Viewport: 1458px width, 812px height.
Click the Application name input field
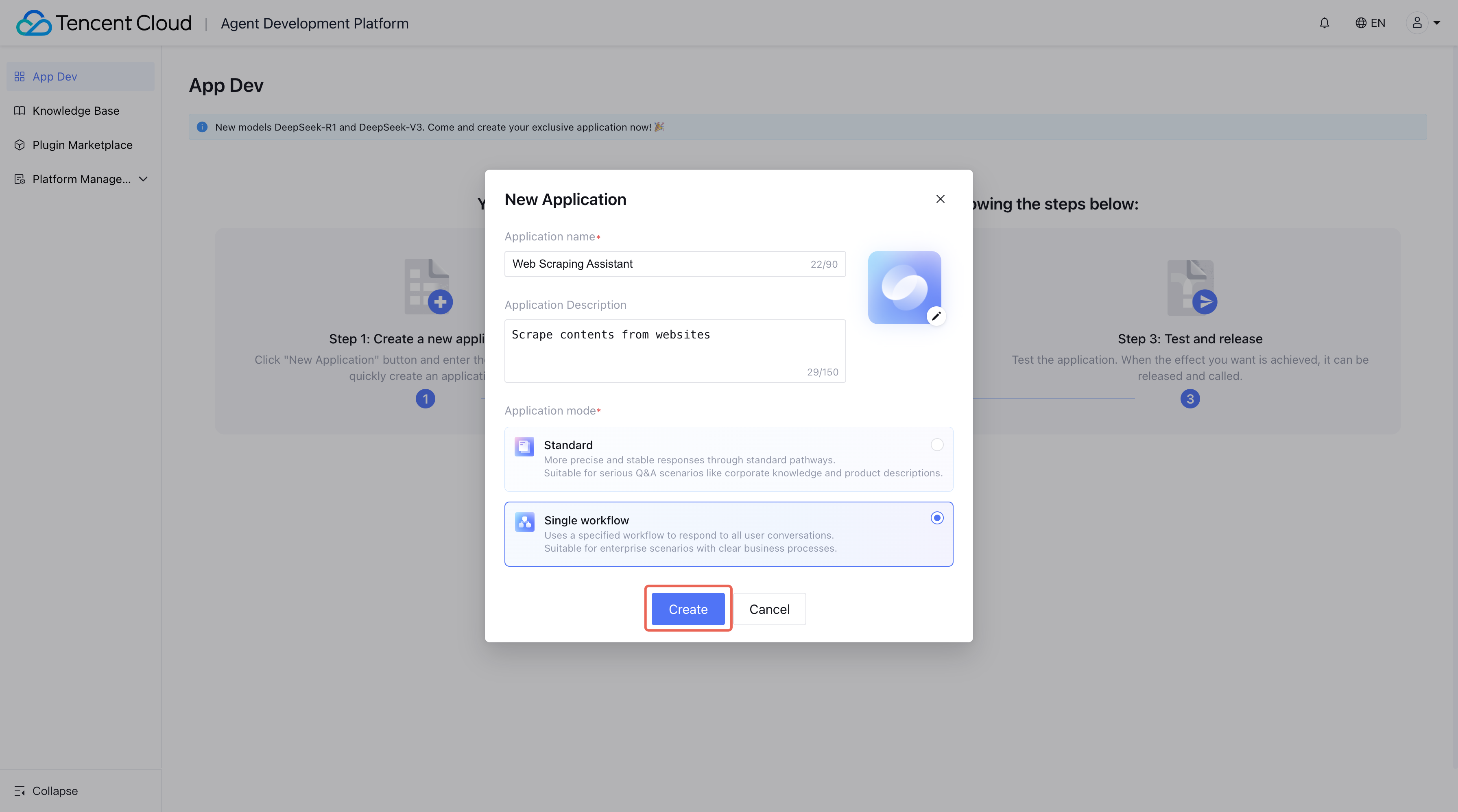click(x=657, y=264)
